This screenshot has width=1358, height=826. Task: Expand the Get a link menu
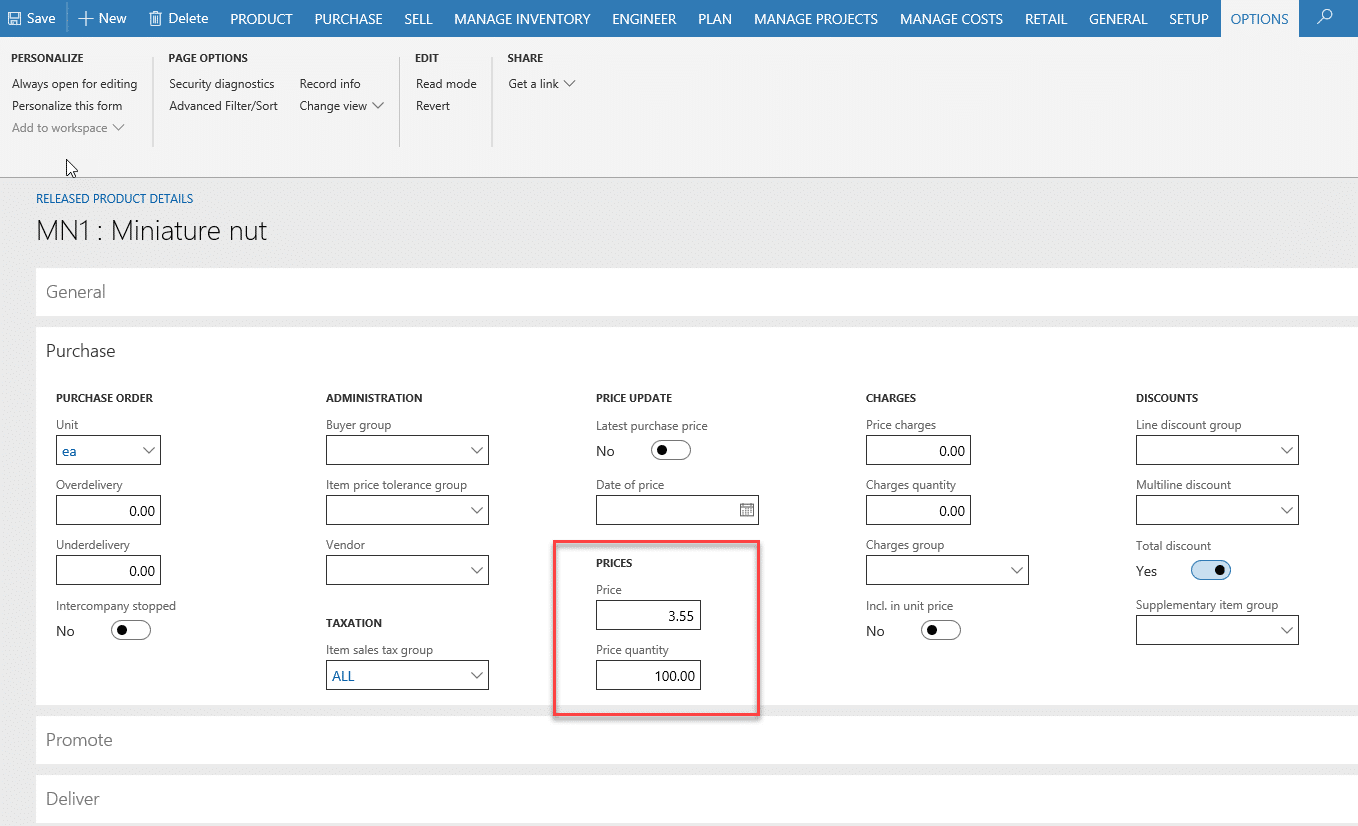pyautogui.click(x=541, y=84)
